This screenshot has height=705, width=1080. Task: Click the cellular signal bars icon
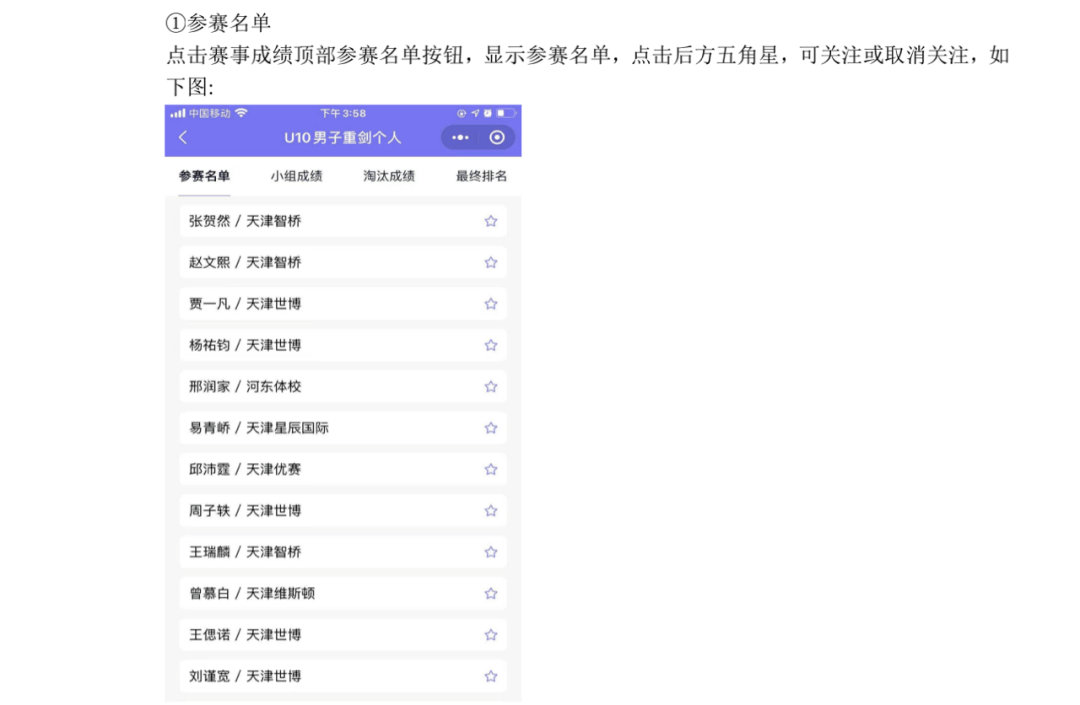tap(177, 112)
